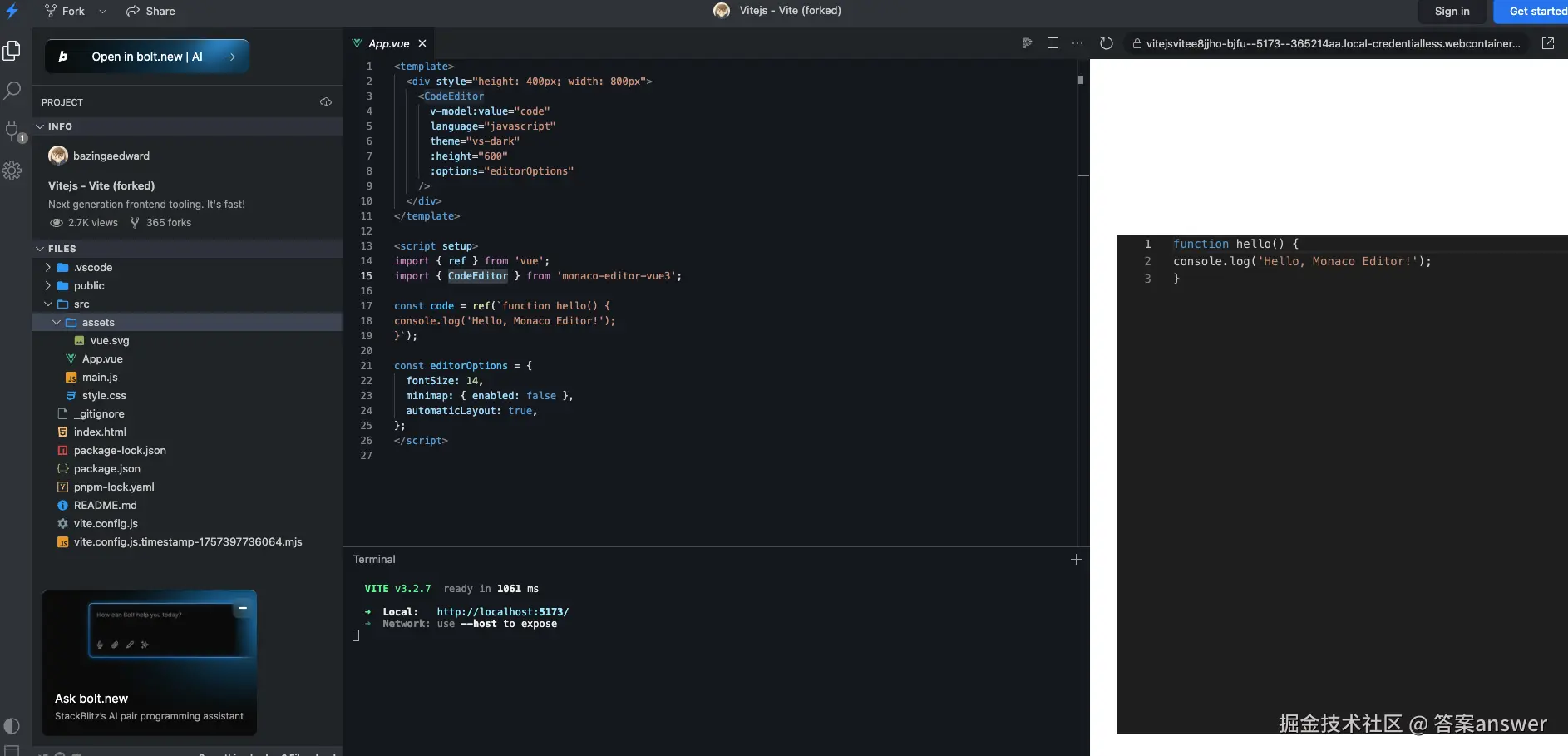Toggle the bottom panel layout icon

[12, 750]
